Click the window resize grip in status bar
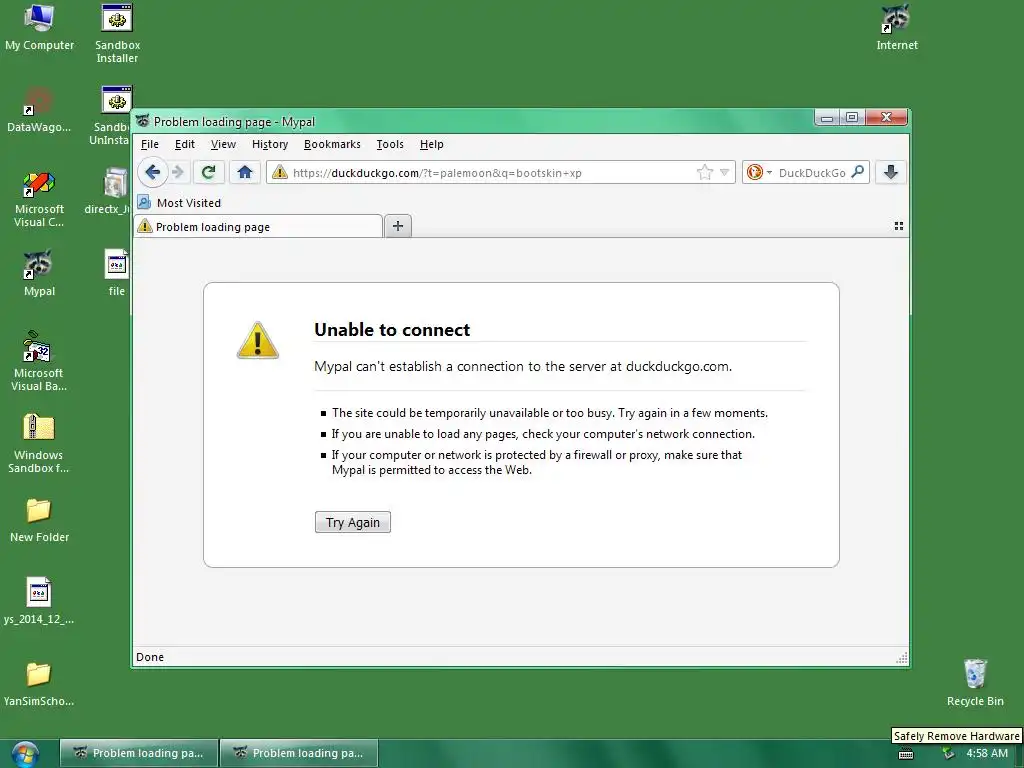 point(902,658)
